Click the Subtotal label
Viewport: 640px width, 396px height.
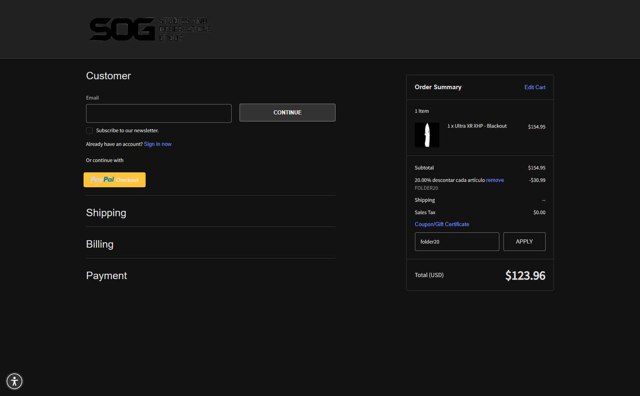424,168
